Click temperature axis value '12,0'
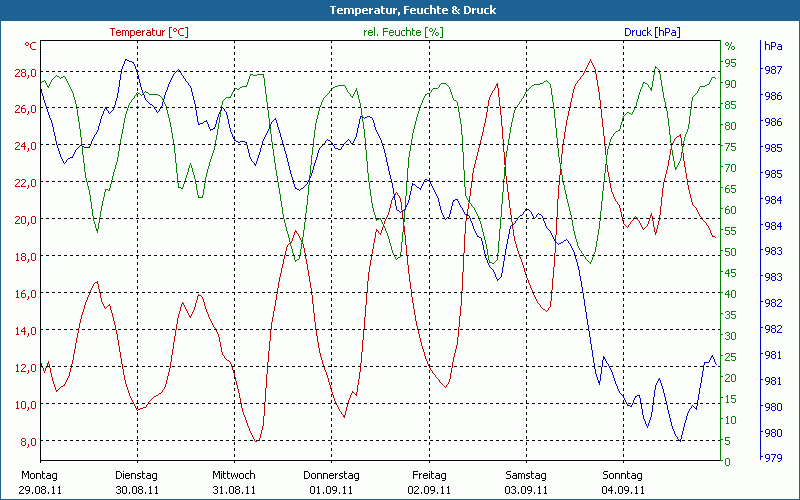 (26, 368)
